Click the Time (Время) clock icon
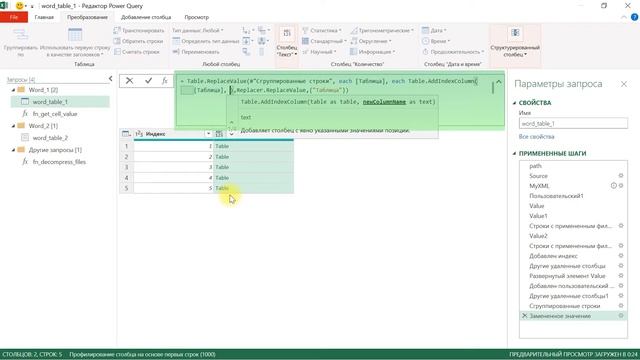This screenshot has width=640, height=360. [425, 41]
